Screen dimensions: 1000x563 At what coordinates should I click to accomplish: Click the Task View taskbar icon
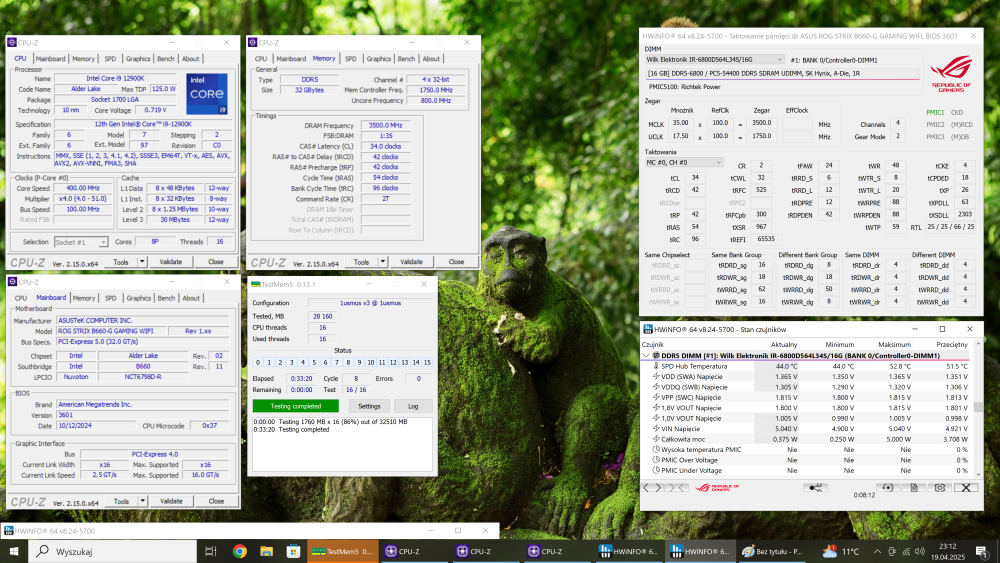coord(209,551)
